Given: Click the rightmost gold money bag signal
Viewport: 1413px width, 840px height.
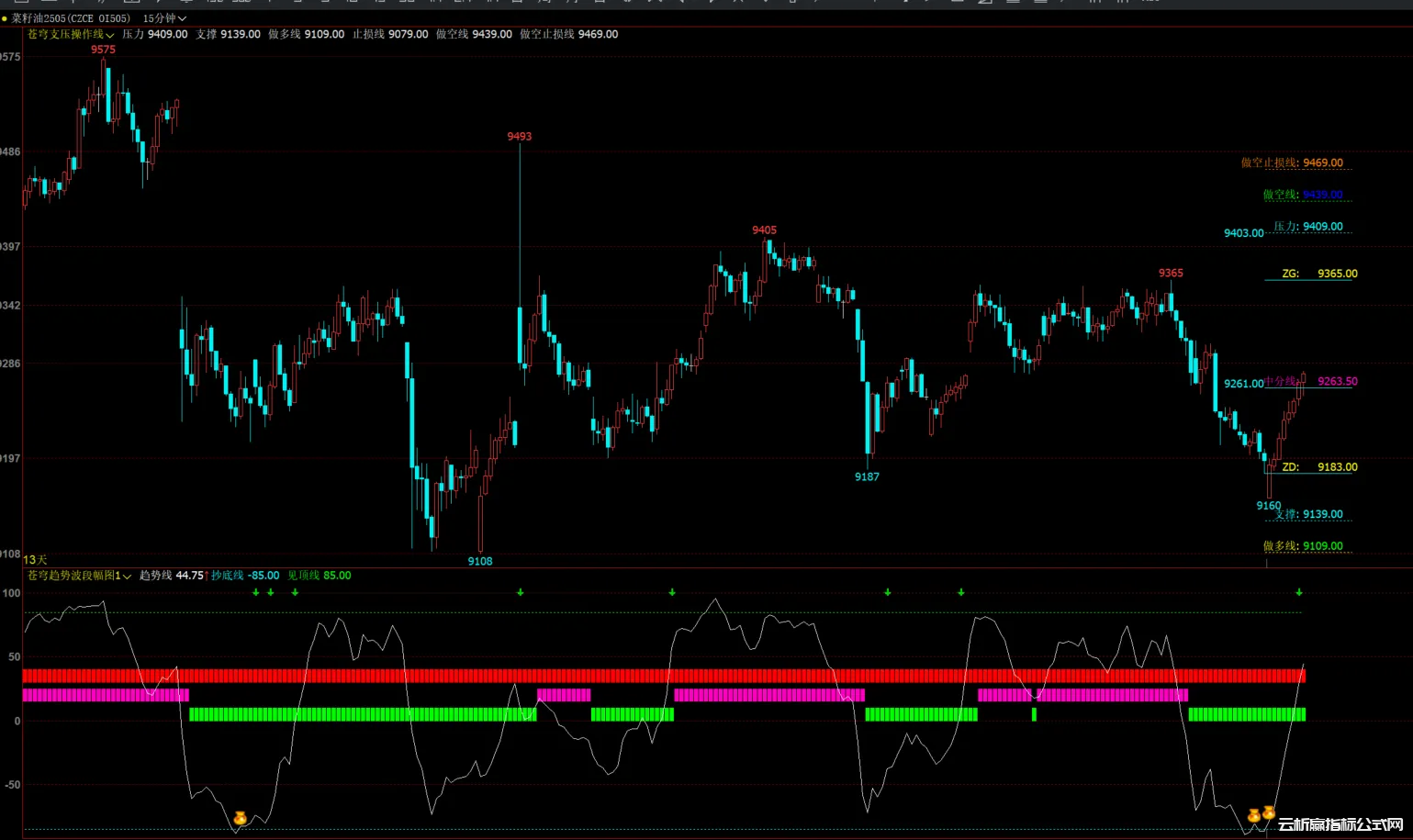Looking at the screenshot, I should point(1268,812).
